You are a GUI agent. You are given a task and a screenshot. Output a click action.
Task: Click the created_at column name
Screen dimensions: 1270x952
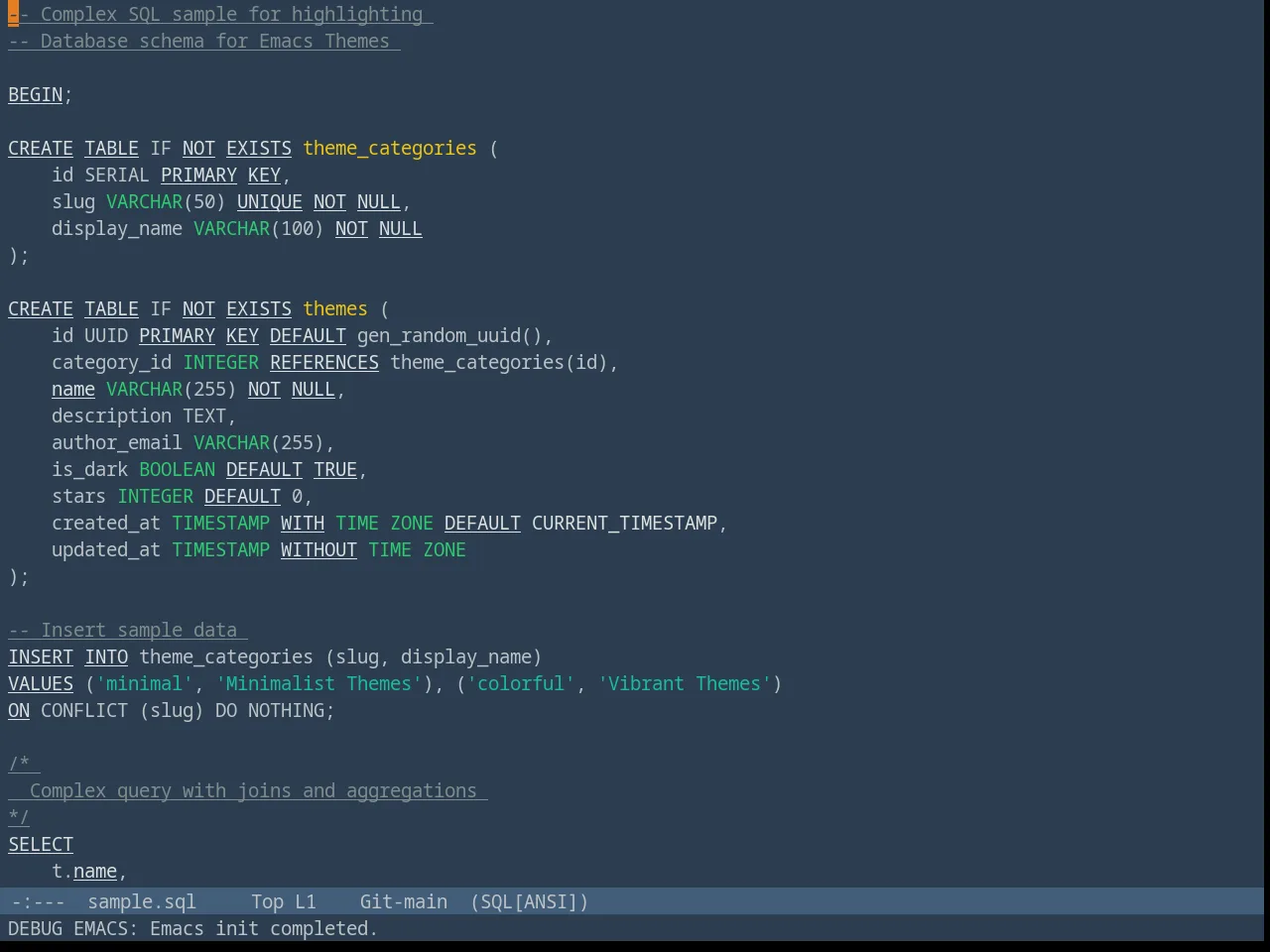pyautogui.click(x=106, y=524)
